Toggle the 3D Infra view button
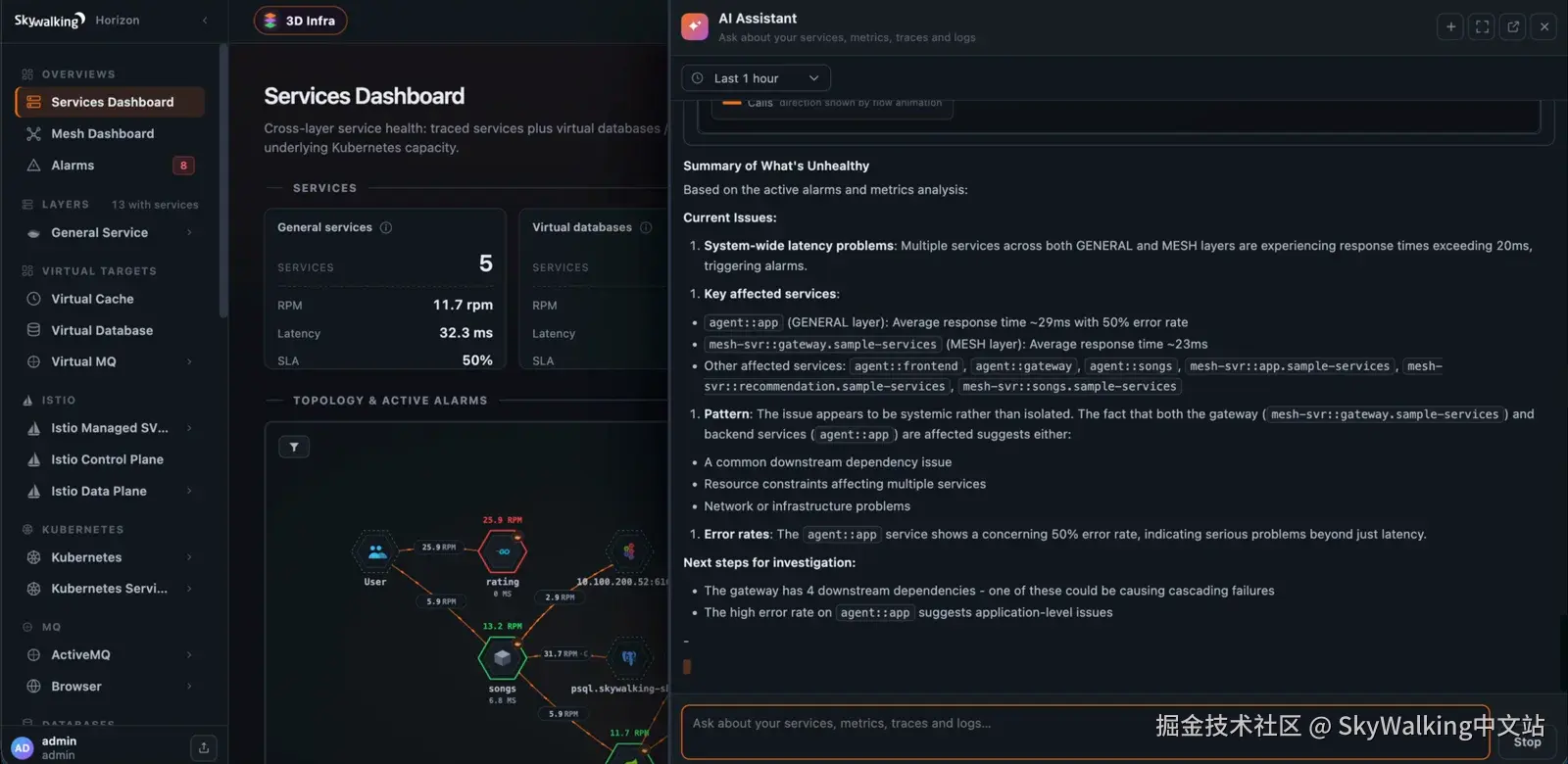 (x=300, y=21)
